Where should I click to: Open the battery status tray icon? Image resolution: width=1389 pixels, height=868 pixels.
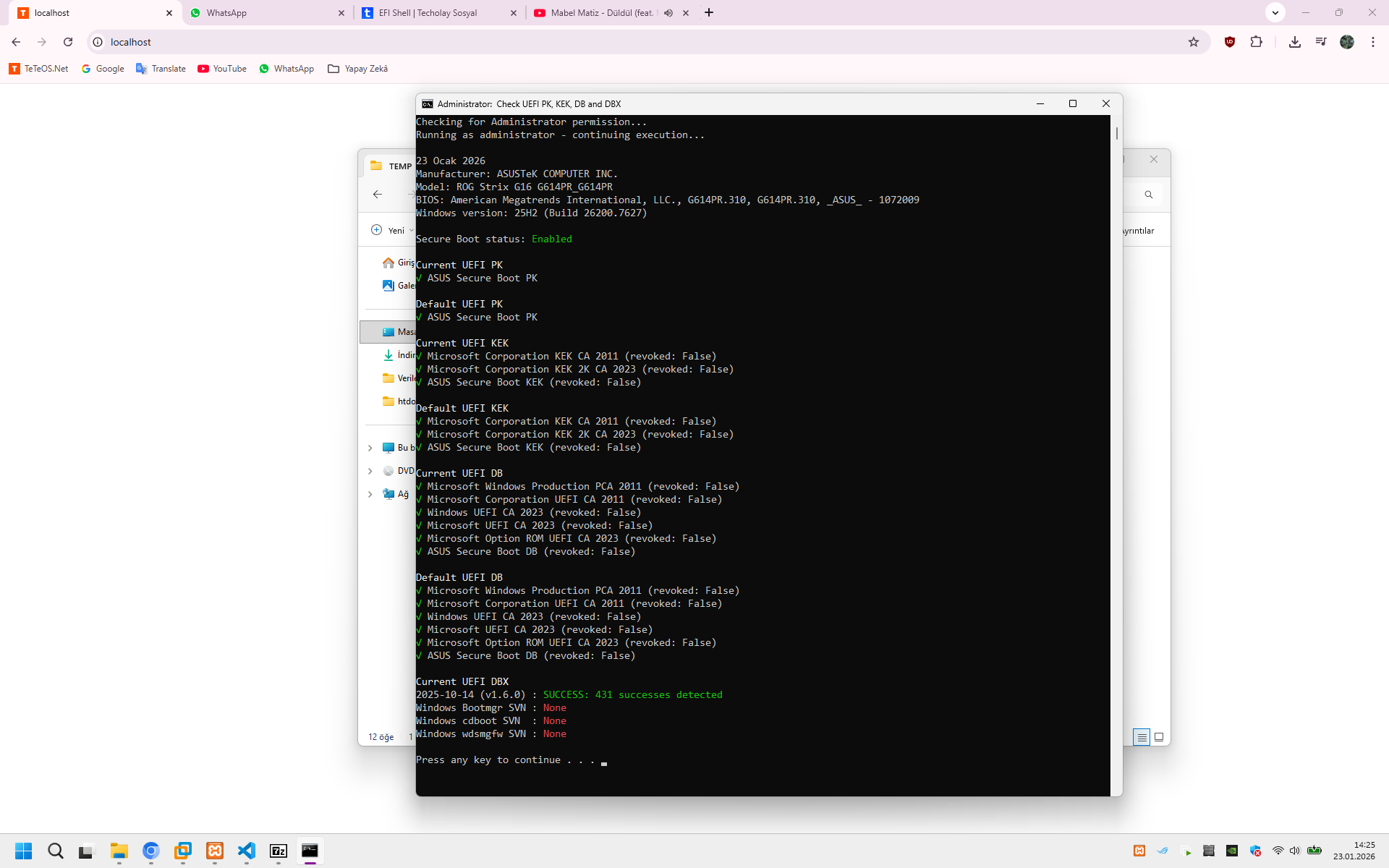tap(1314, 851)
